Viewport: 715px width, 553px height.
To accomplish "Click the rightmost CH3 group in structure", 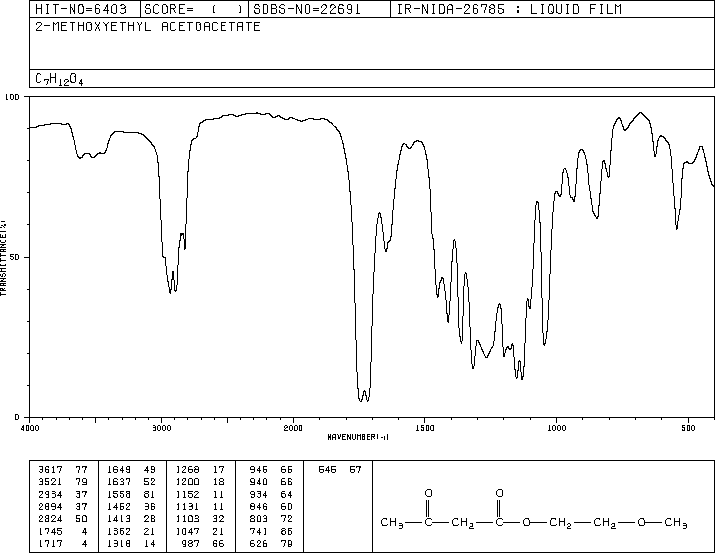I will 676,523.
